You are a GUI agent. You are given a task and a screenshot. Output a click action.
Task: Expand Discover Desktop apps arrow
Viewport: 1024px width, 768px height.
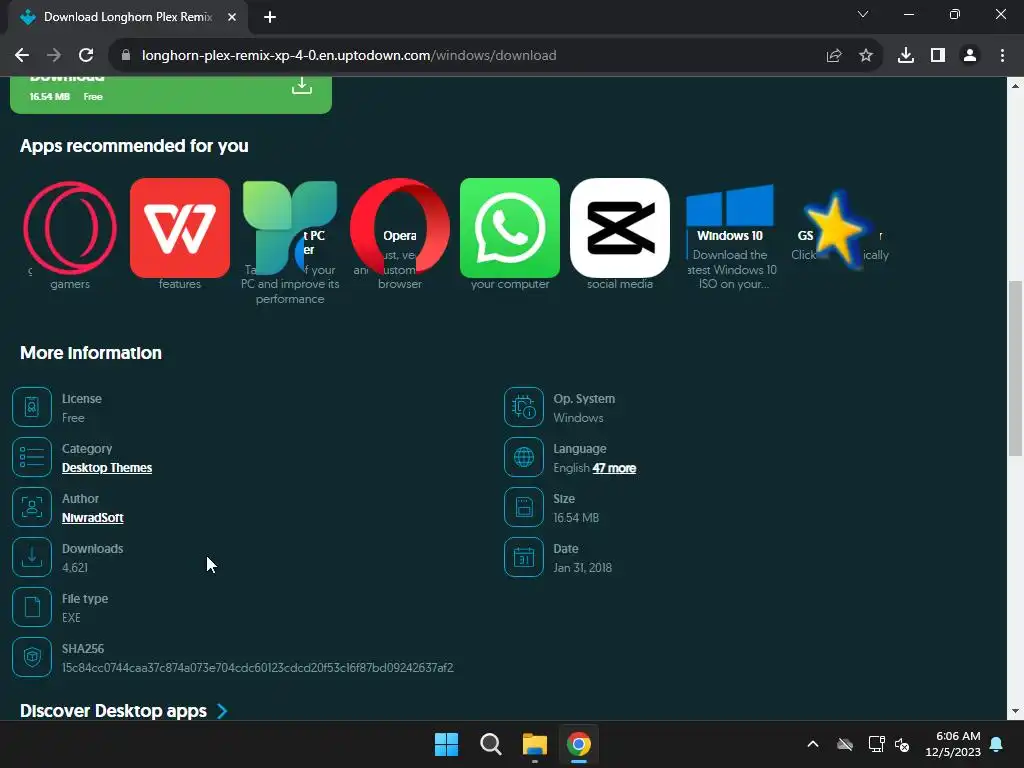pos(222,711)
